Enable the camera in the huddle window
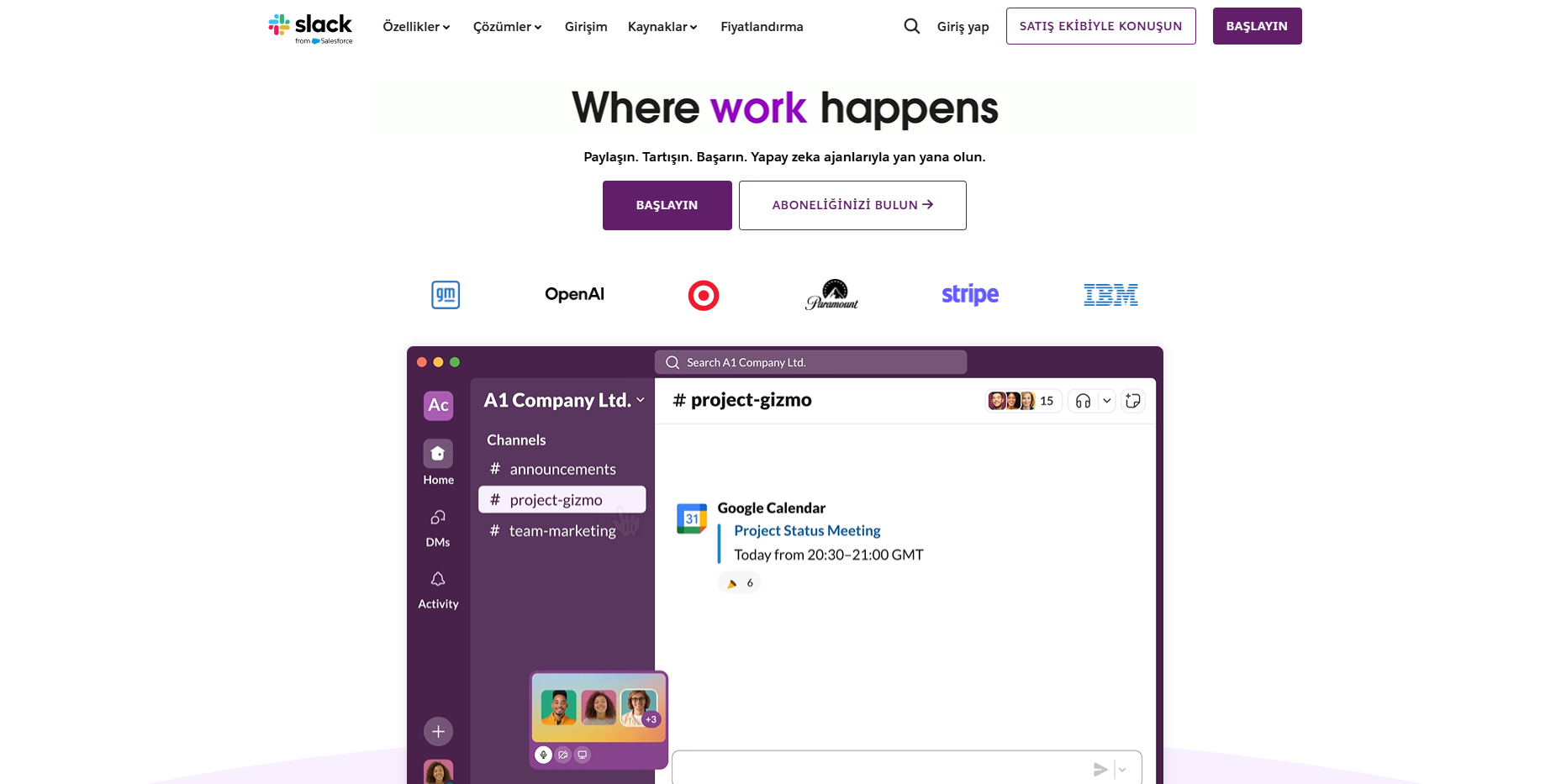The image size is (1556, 784). 562,755
